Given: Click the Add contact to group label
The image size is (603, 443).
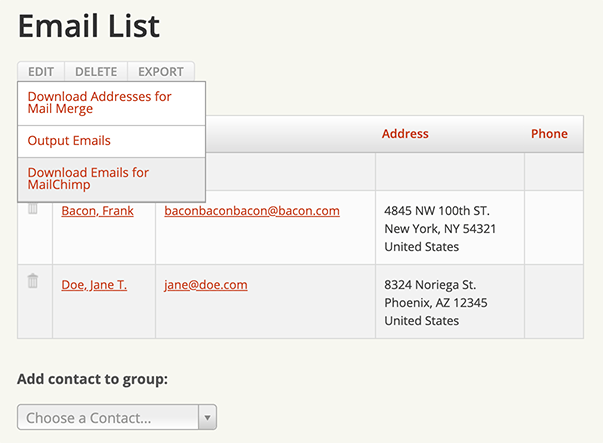Looking at the screenshot, I should (92, 380).
